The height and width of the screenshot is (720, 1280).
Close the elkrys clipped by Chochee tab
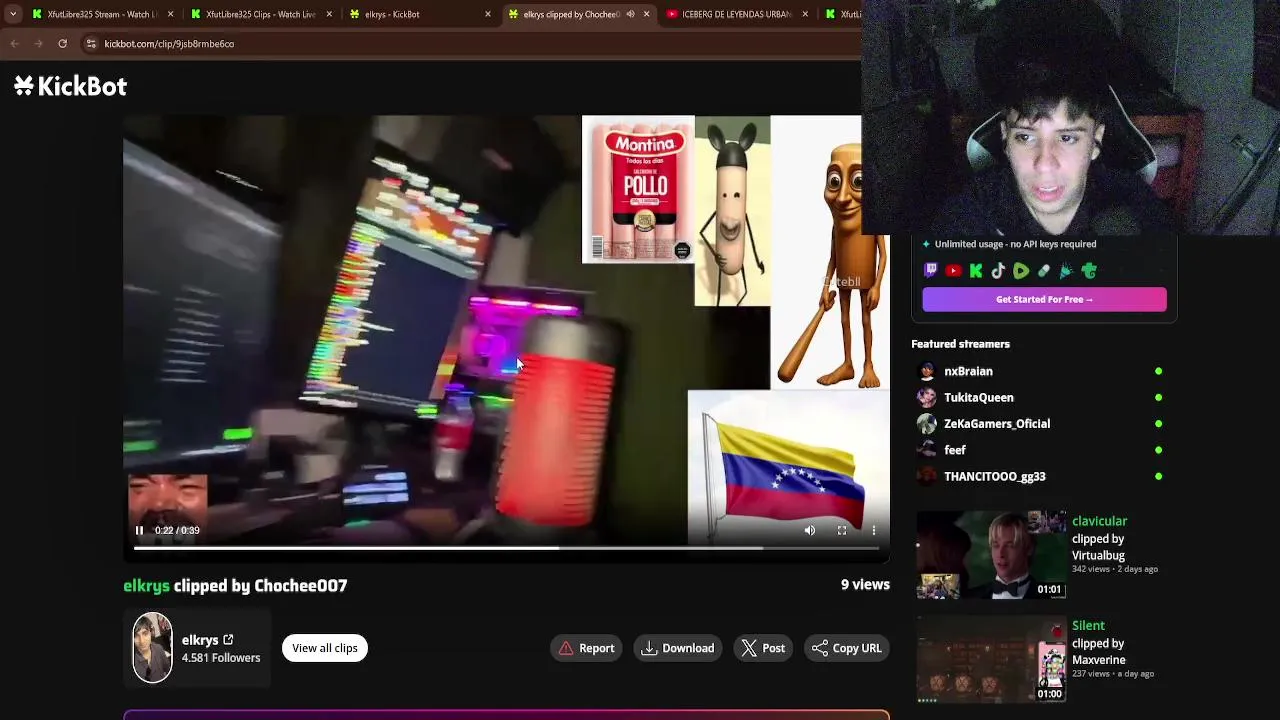646,14
